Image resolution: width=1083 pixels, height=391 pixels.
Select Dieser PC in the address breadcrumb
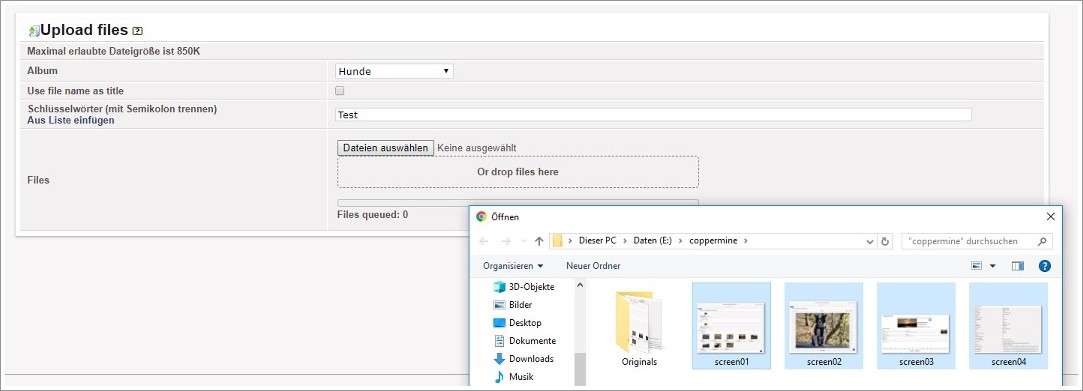click(597, 241)
